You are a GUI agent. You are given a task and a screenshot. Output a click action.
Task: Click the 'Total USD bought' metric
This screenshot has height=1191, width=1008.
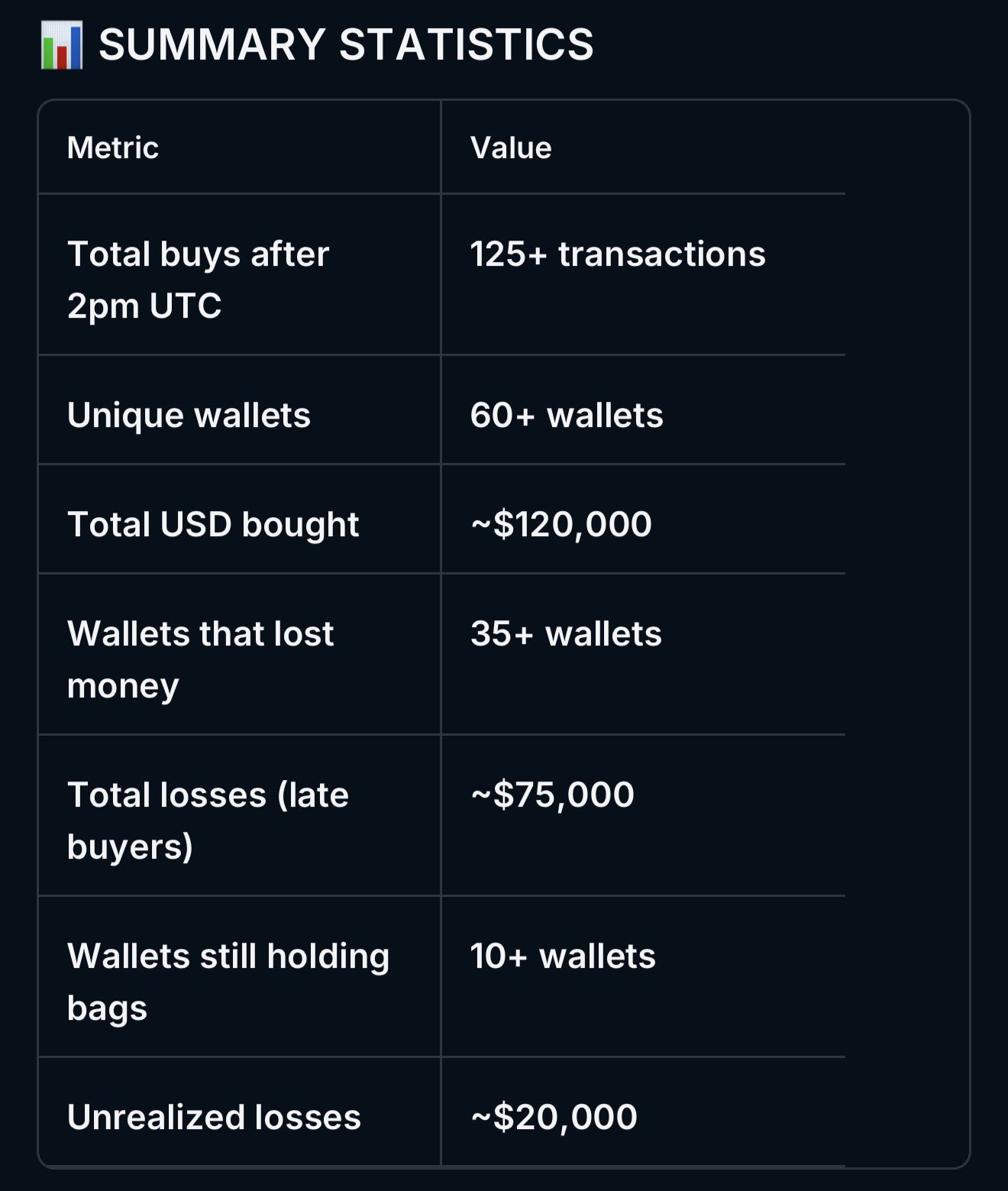(213, 525)
